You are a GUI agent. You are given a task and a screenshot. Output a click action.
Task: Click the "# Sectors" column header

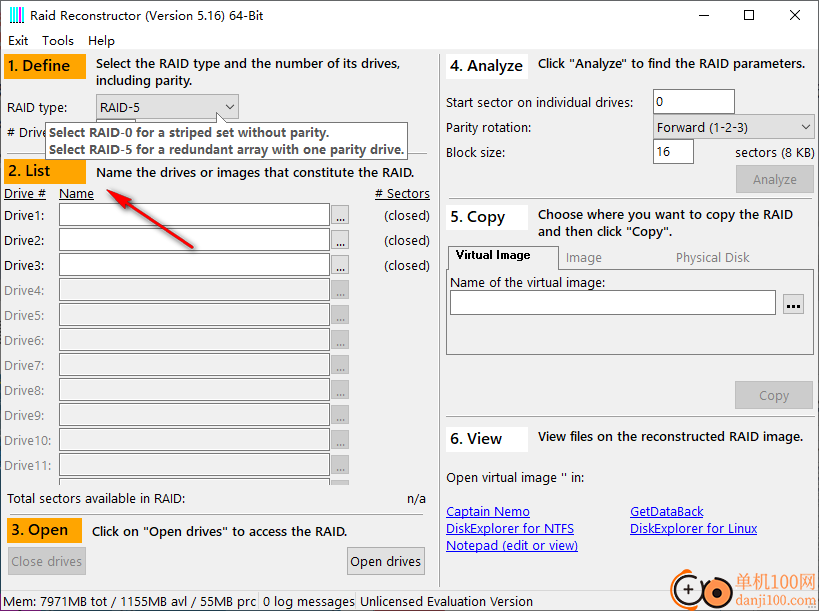(x=402, y=194)
